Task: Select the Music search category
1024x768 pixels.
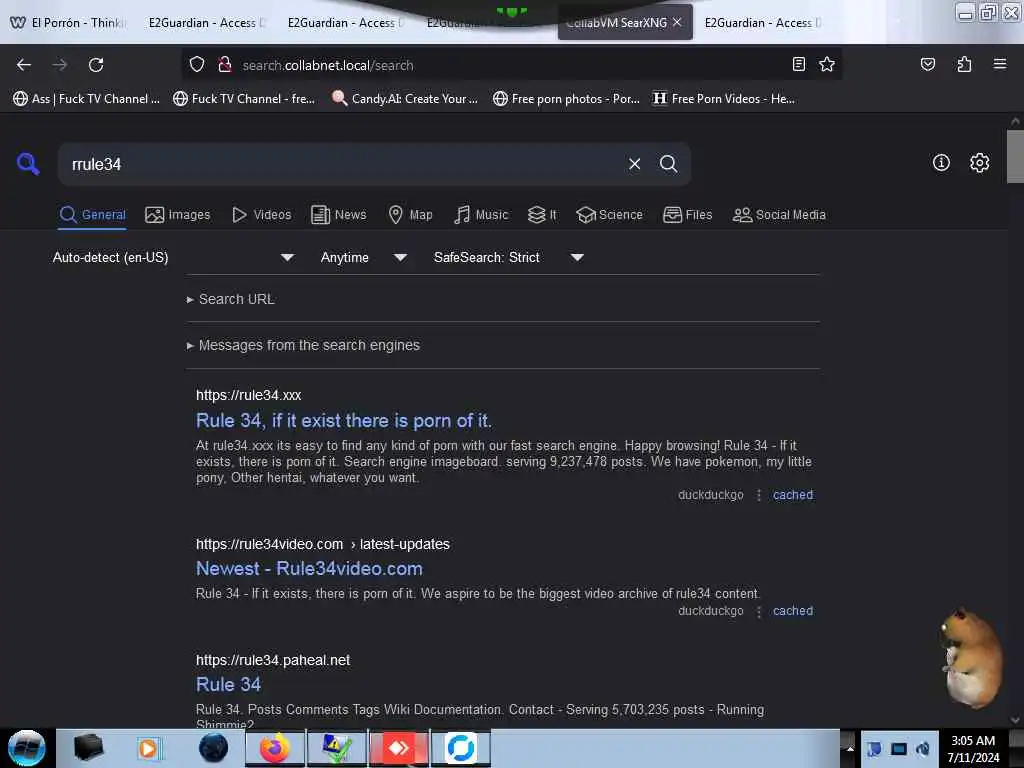Action: tap(481, 215)
